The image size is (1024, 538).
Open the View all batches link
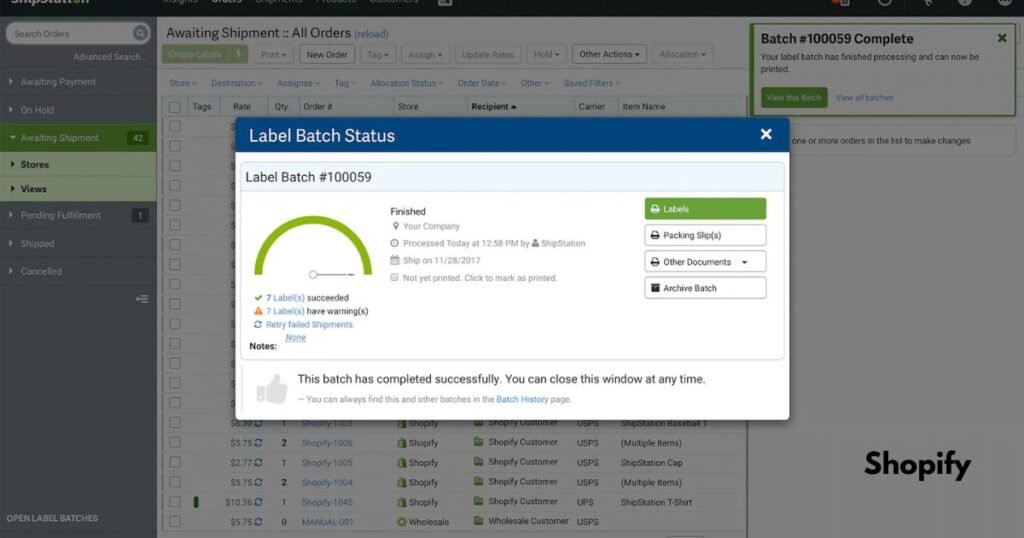click(865, 97)
